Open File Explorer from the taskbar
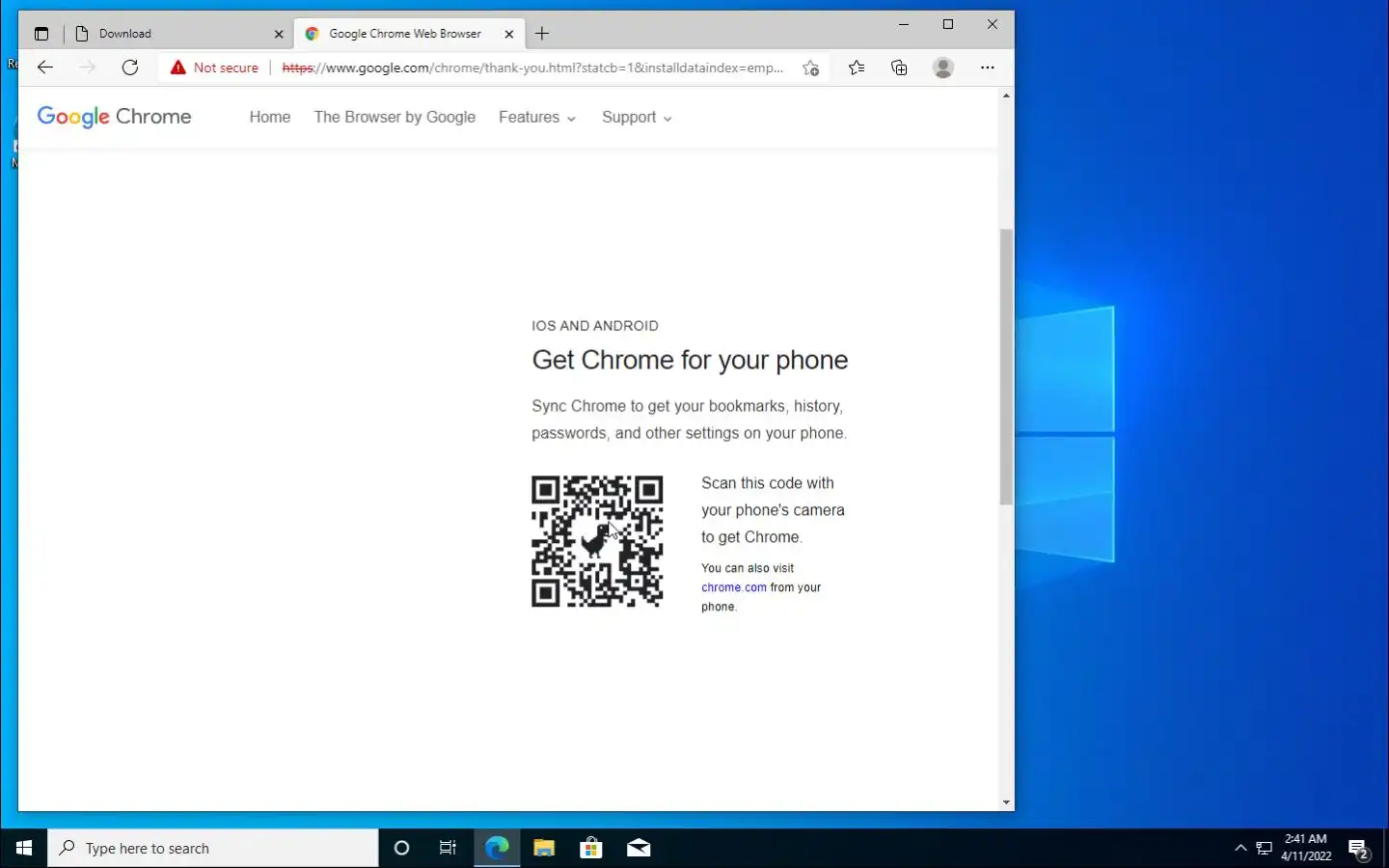Viewport: 1389px width, 868px height. (544, 848)
